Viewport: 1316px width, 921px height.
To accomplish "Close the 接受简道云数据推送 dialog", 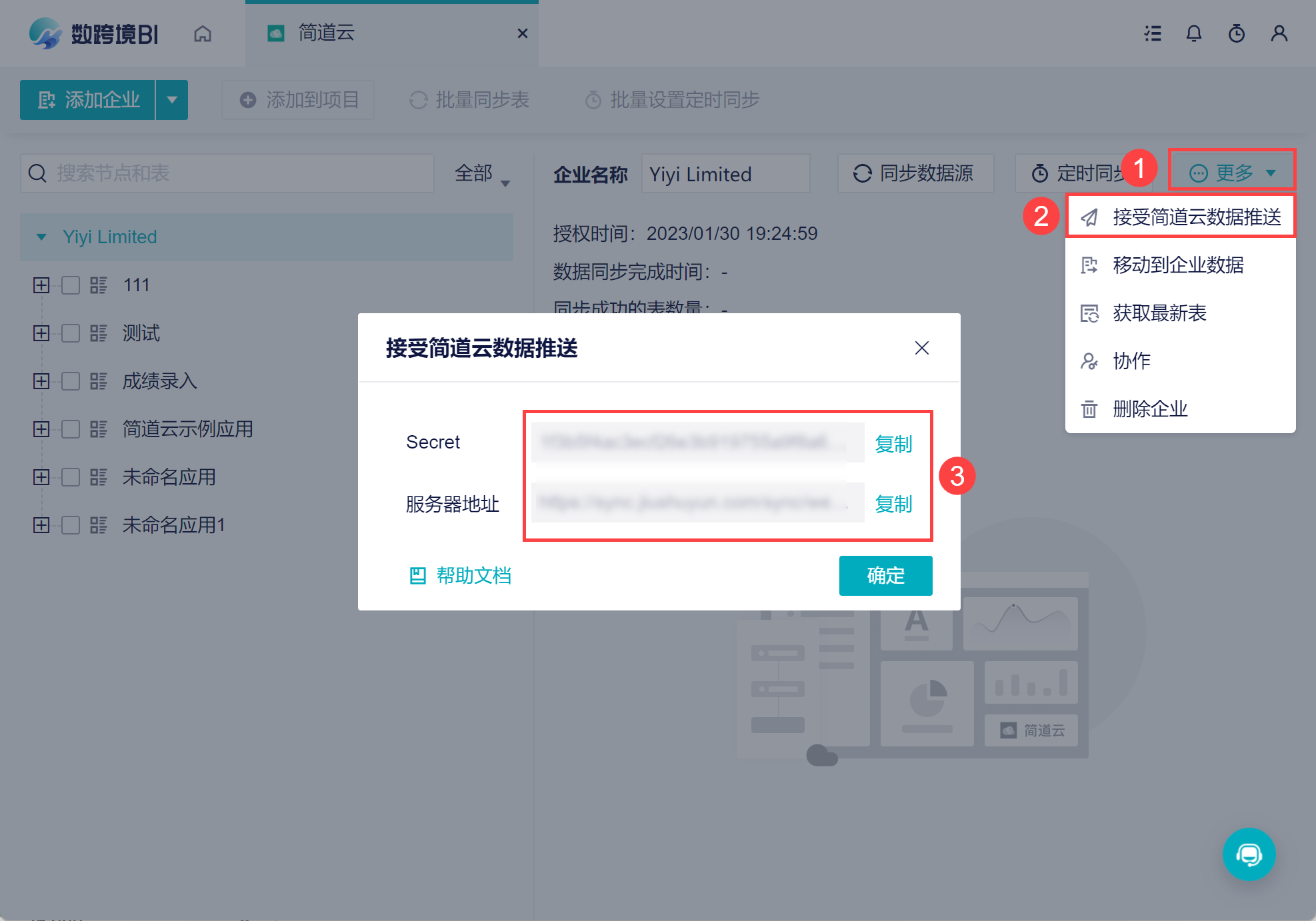I will tap(922, 348).
